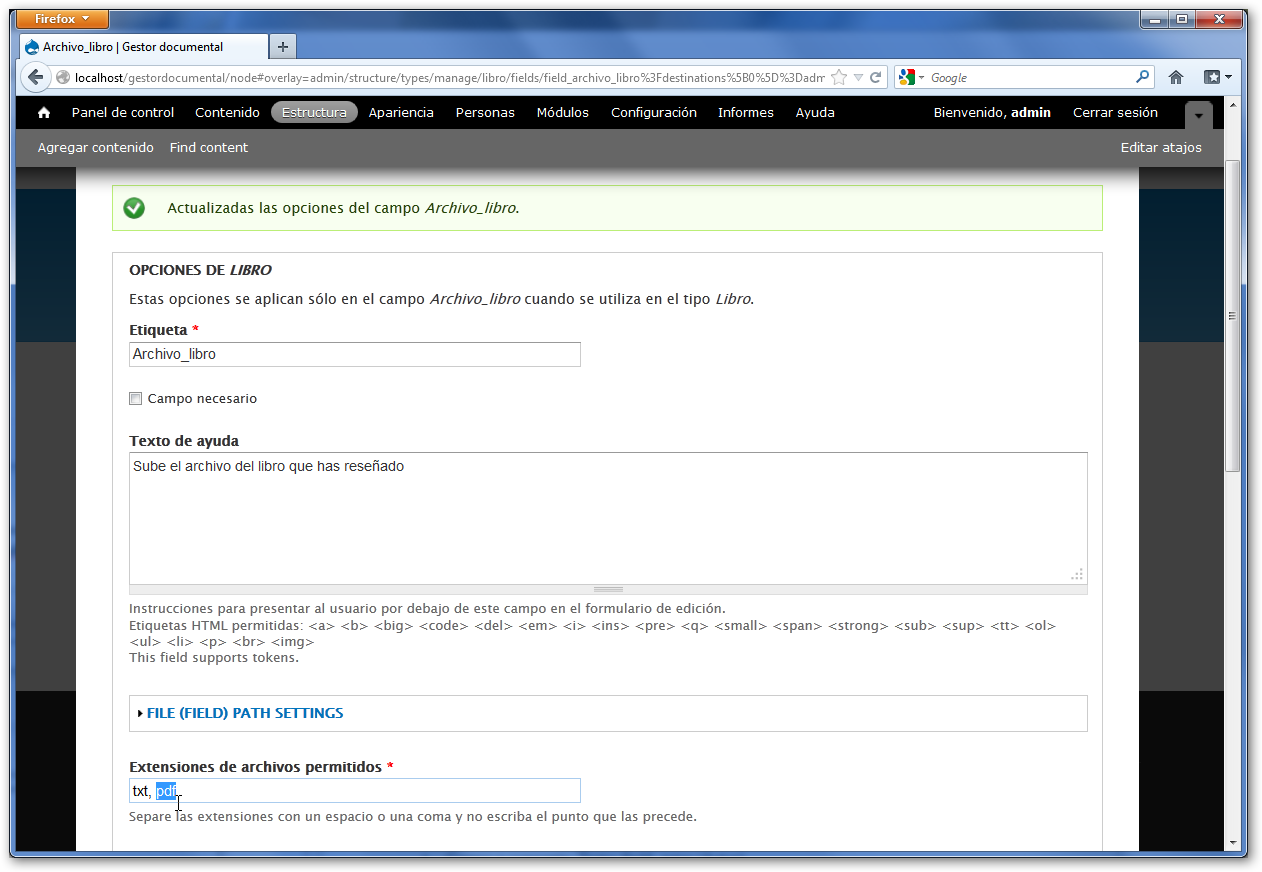
Task: Enable the Campo necesario checkbox
Action: [136, 399]
